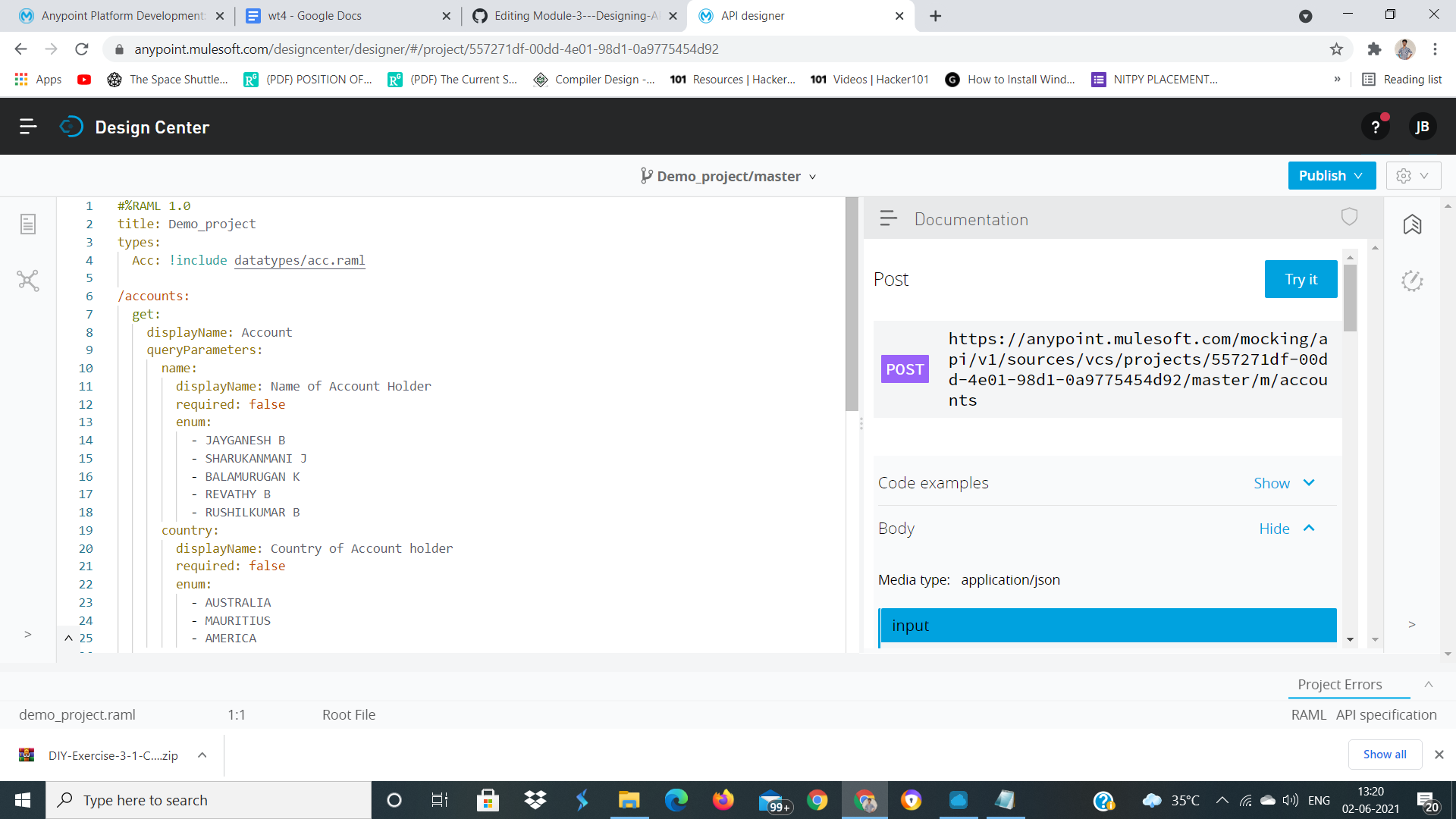Open the Documentation panel menu icon
The height and width of the screenshot is (819, 1456).
[x=888, y=219]
